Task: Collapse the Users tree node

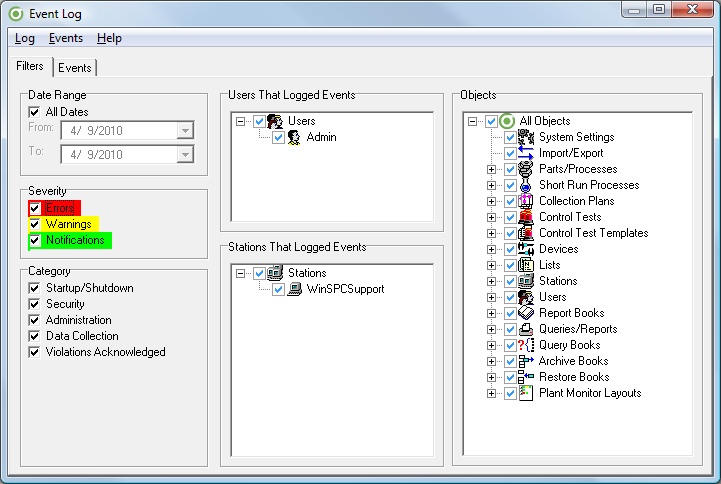Action: click(x=240, y=122)
